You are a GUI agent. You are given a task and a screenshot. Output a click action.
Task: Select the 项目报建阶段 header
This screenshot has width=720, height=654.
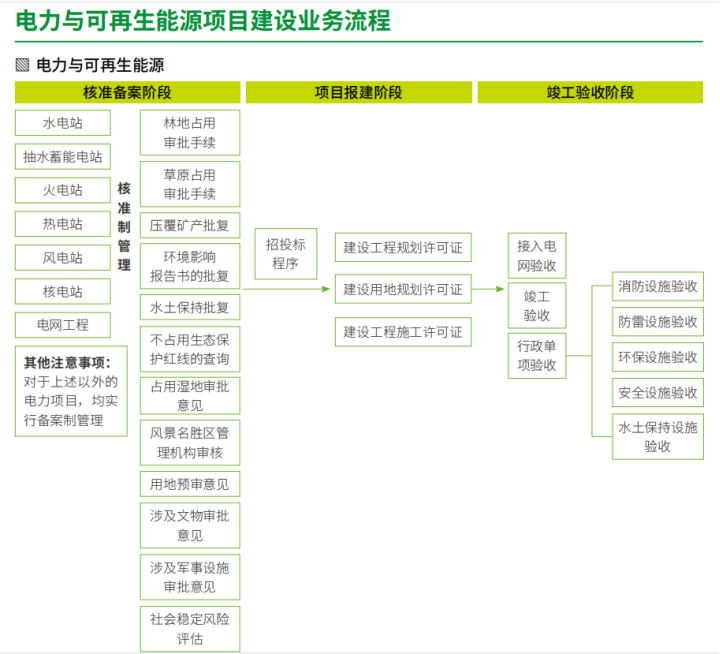tap(359, 93)
